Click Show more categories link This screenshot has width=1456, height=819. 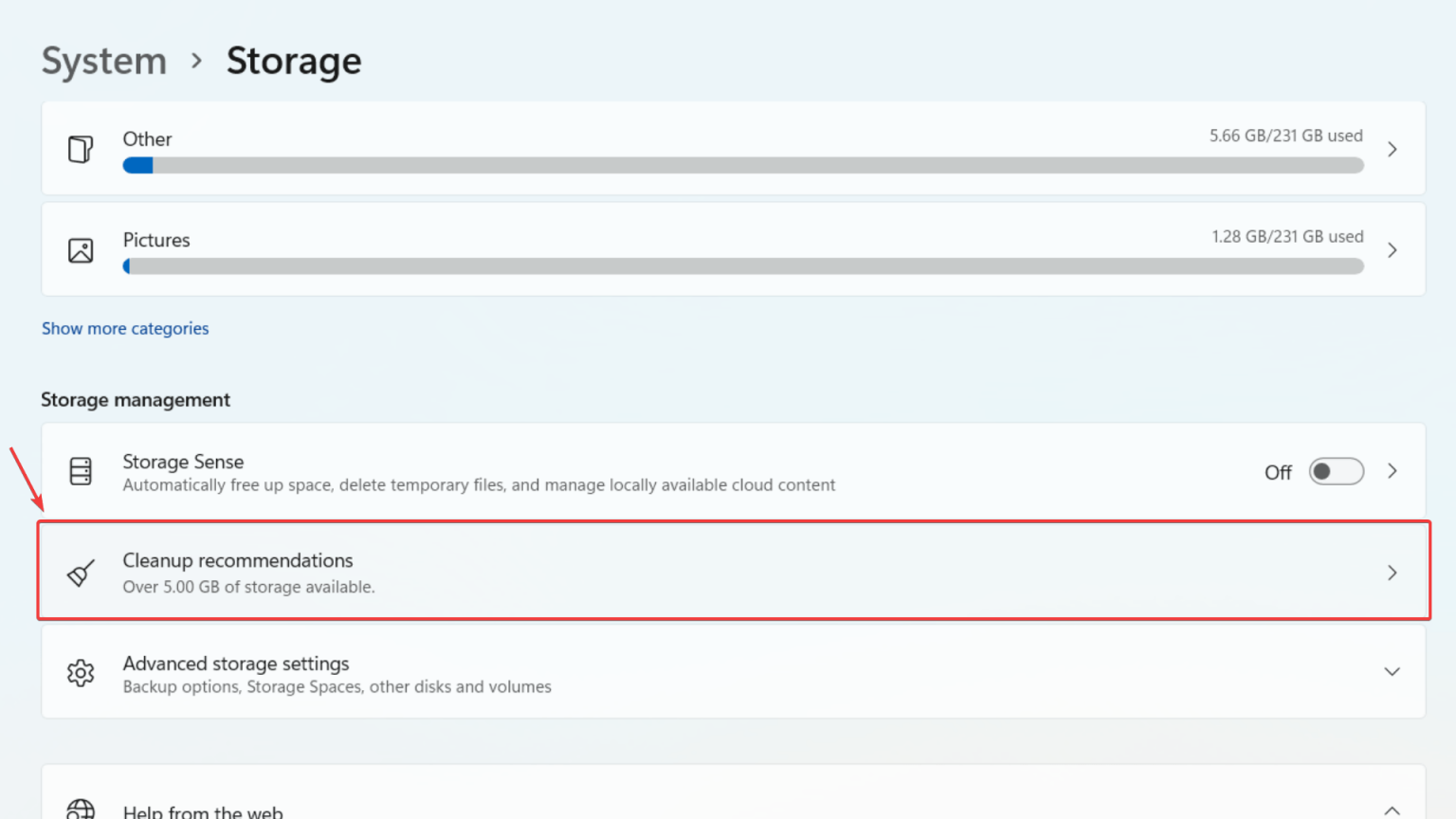(x=125, y=329)
